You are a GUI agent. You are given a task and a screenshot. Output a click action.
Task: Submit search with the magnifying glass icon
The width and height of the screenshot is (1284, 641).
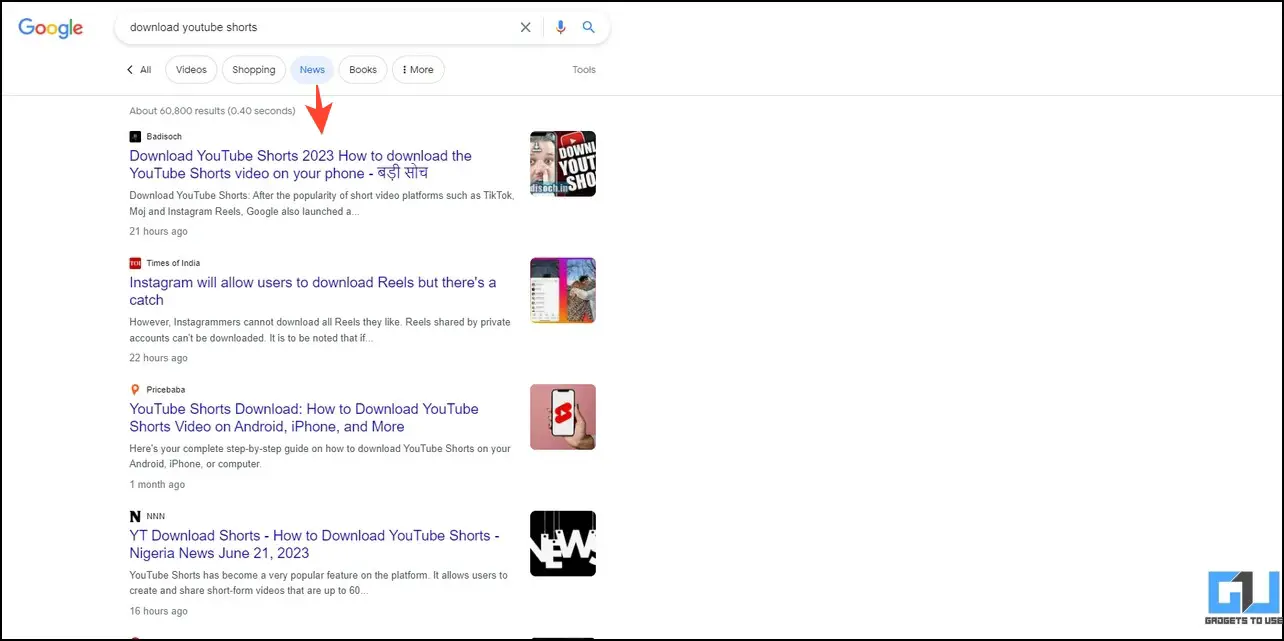[589, 28]
